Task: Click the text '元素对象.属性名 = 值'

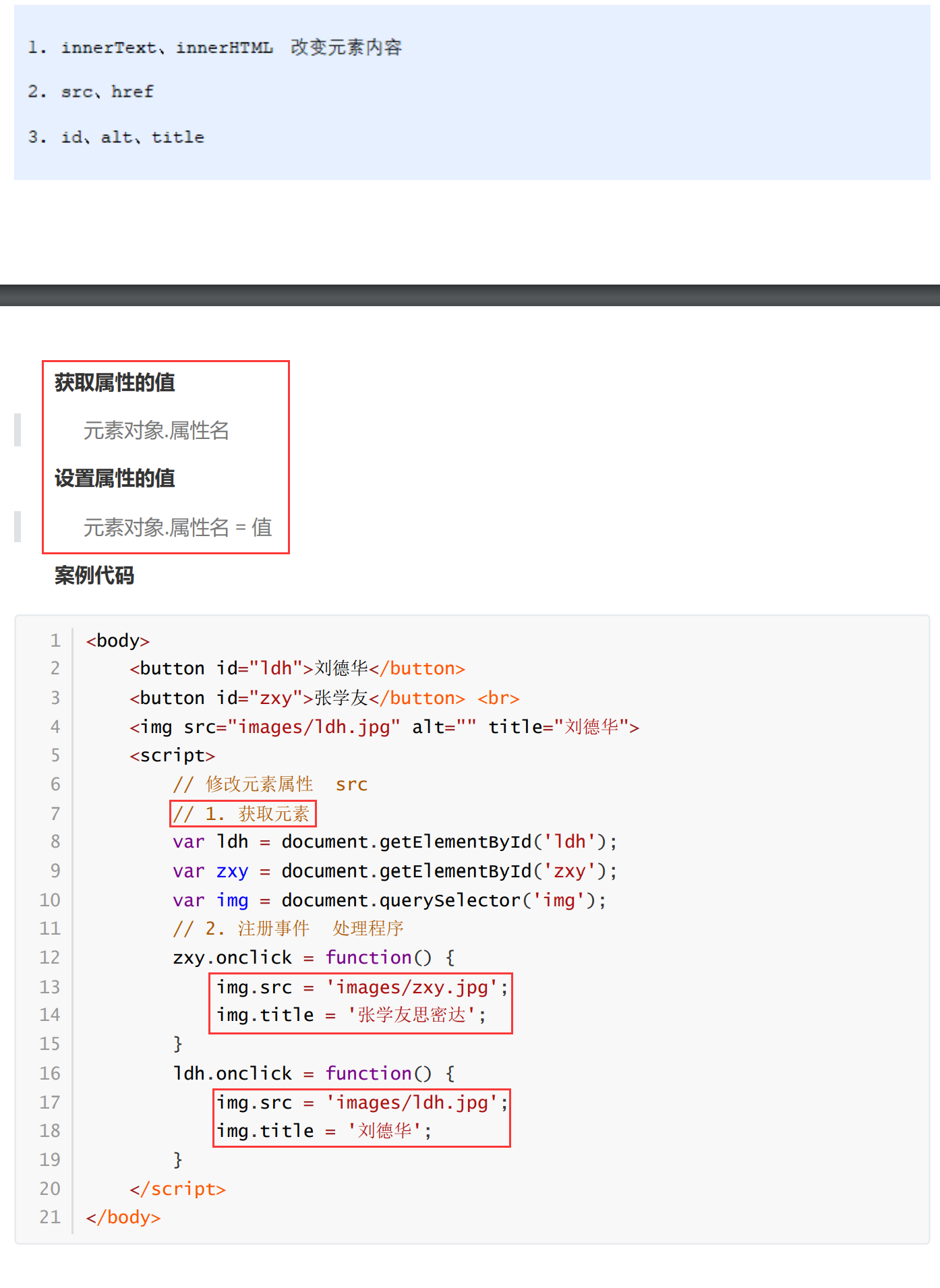Action: 178,527
